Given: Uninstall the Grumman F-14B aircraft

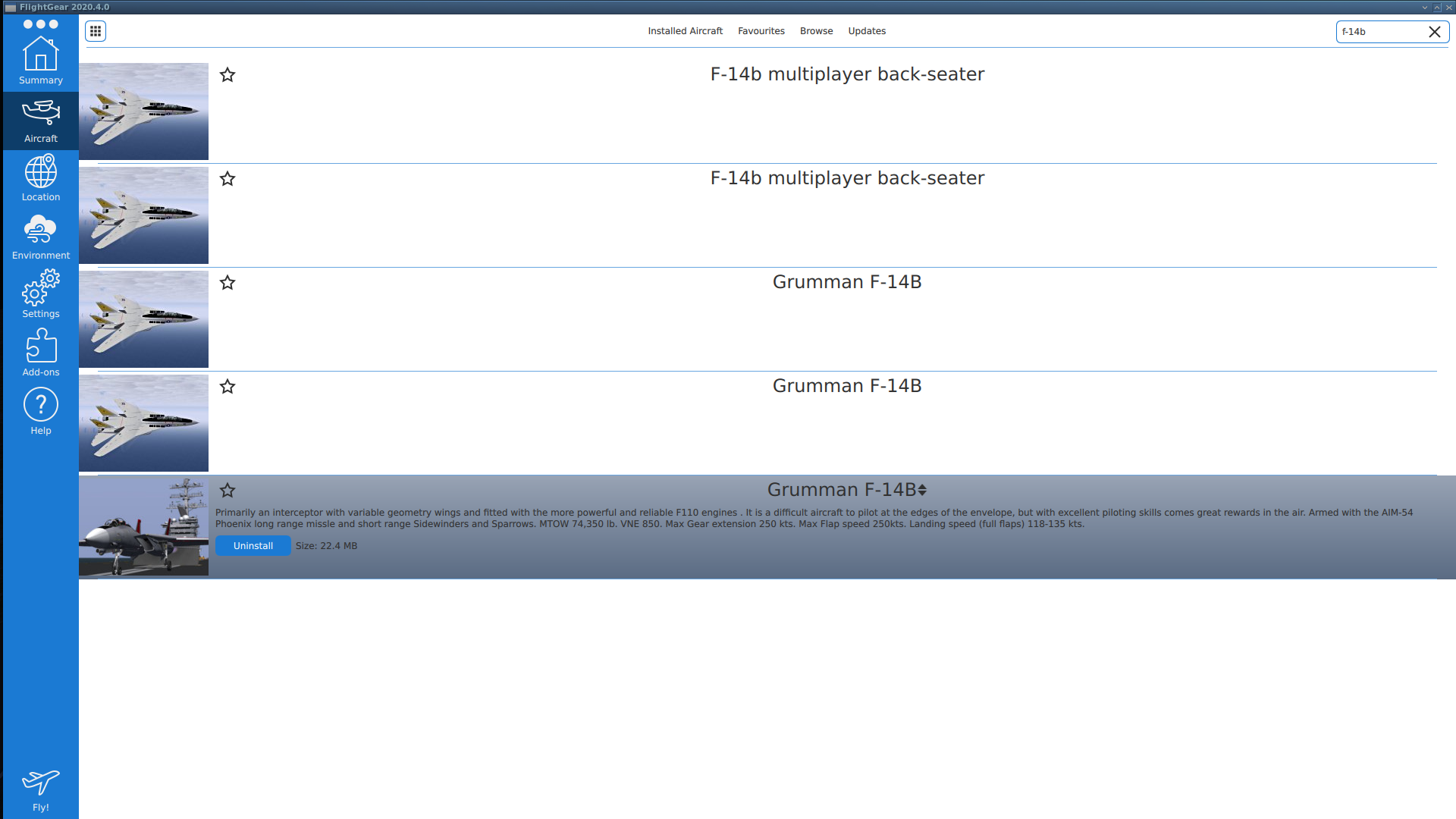Looking at the screenshot, I should [x=253, y=546].
